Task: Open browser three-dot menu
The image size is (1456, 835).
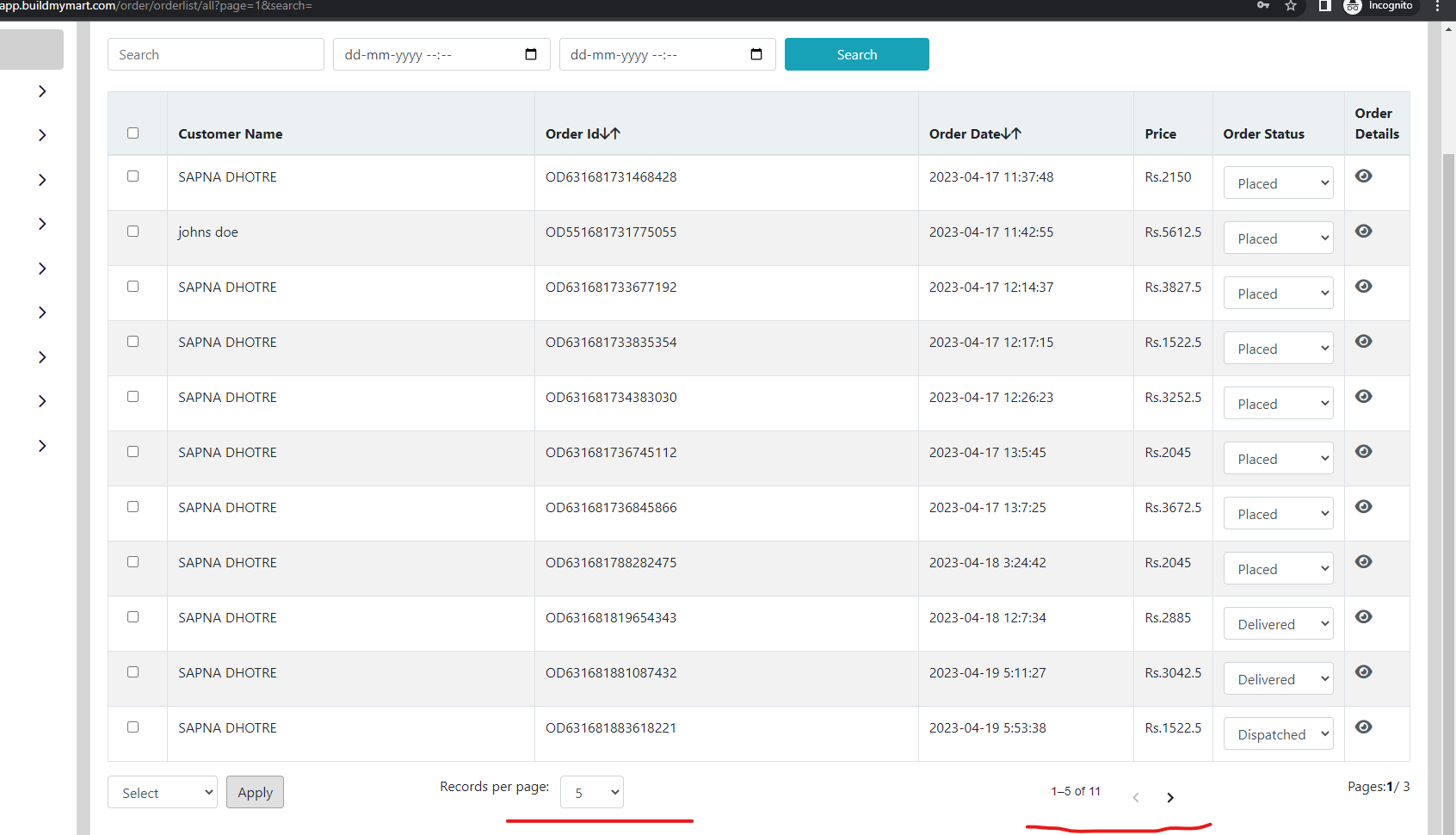Action: (1436, 6)
